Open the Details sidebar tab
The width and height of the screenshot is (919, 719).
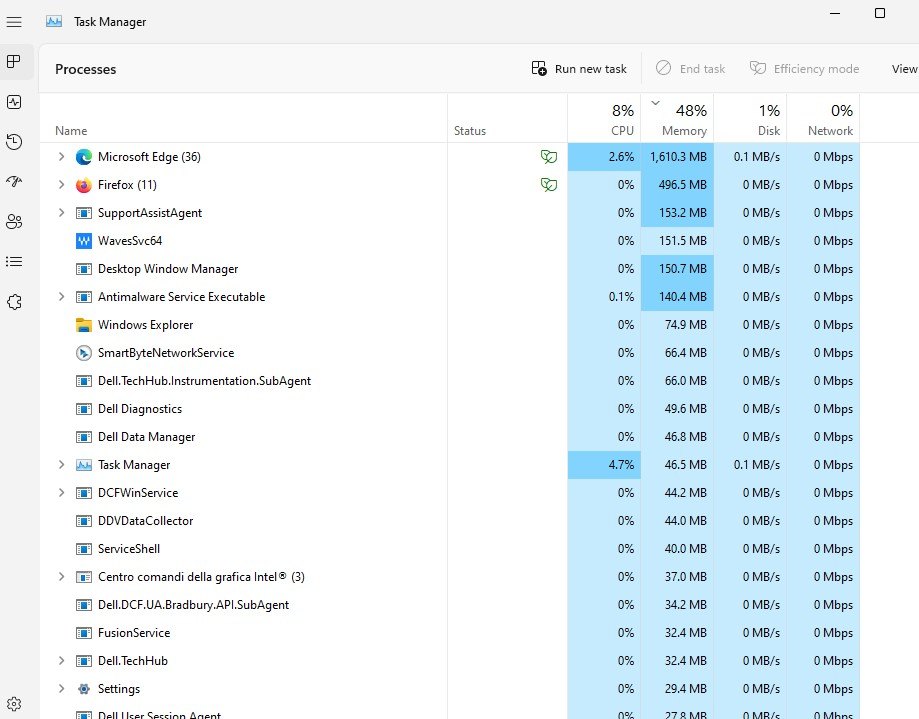pyautogui.click(x=14, y=261)
